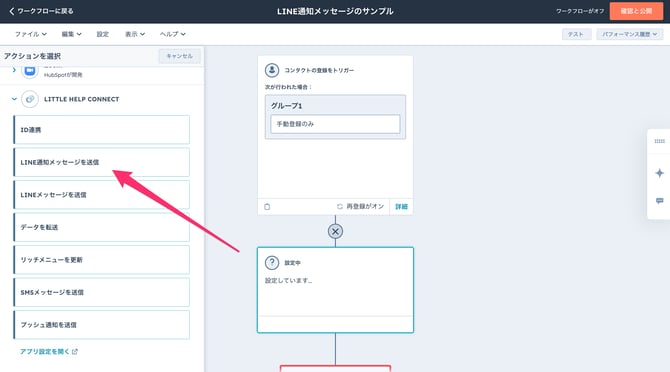This screenshot has height=372, width=670.
Task: Go back via ワークフローに戻る
Action: point(41,11)
